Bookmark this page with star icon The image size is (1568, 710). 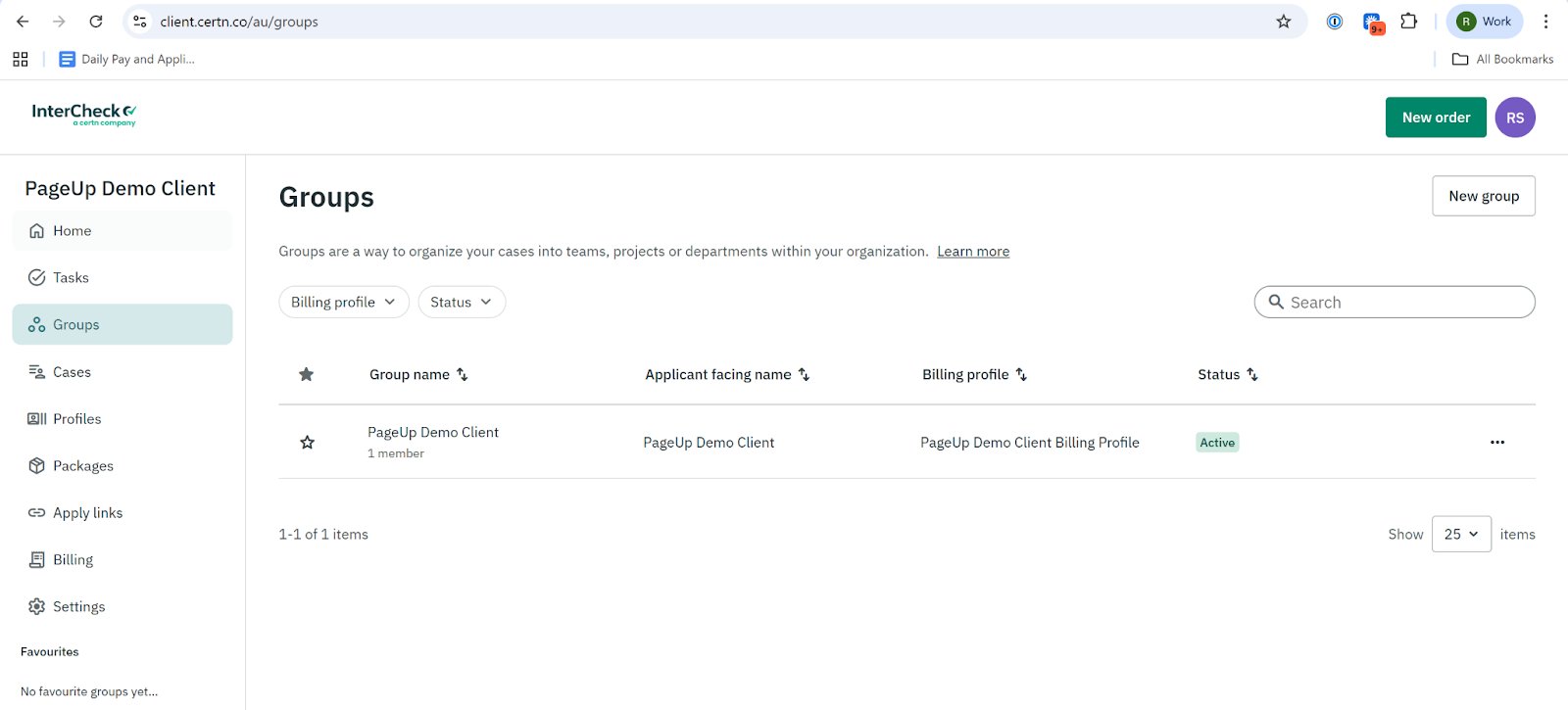(1283, 22)
